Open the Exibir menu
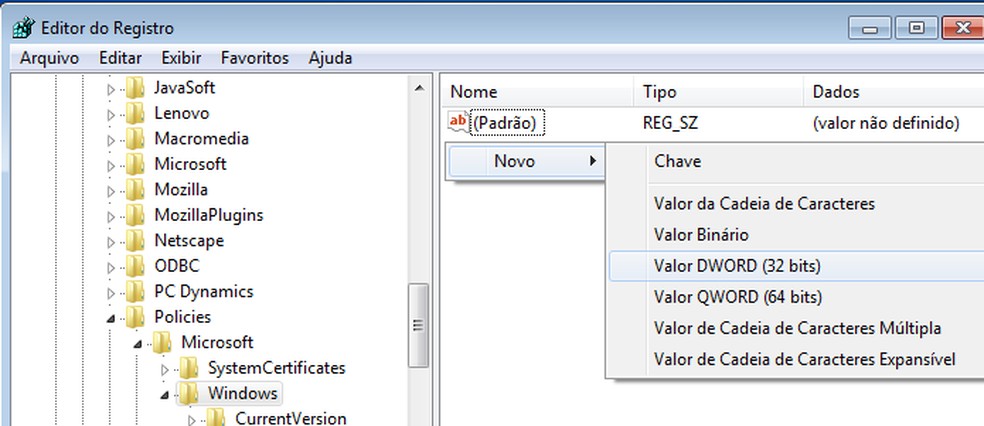Viewport: 984px width, 426px height. point(181,58)
